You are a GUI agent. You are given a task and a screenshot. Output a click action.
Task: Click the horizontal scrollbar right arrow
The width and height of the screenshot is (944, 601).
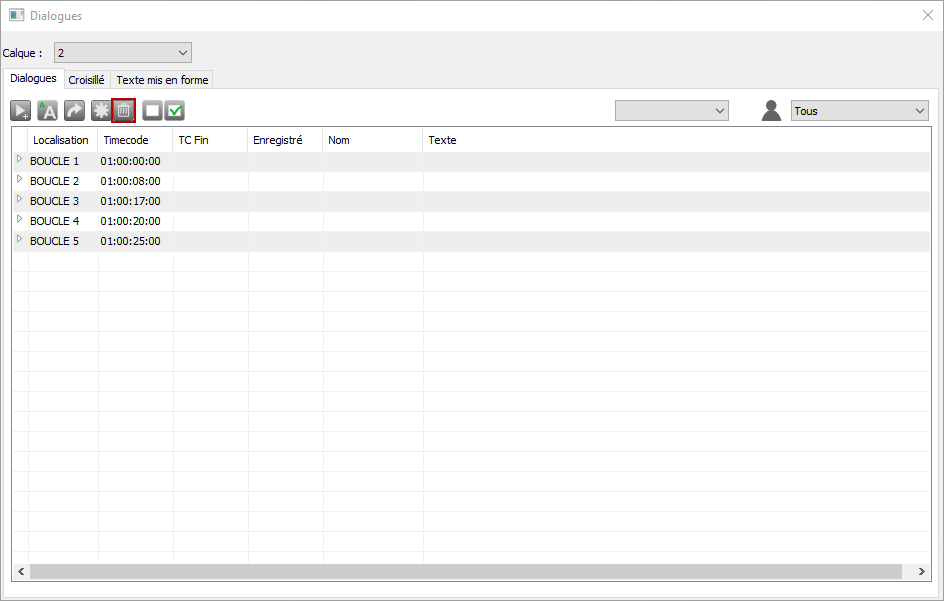pyautogui.click(x=921, y=571)
